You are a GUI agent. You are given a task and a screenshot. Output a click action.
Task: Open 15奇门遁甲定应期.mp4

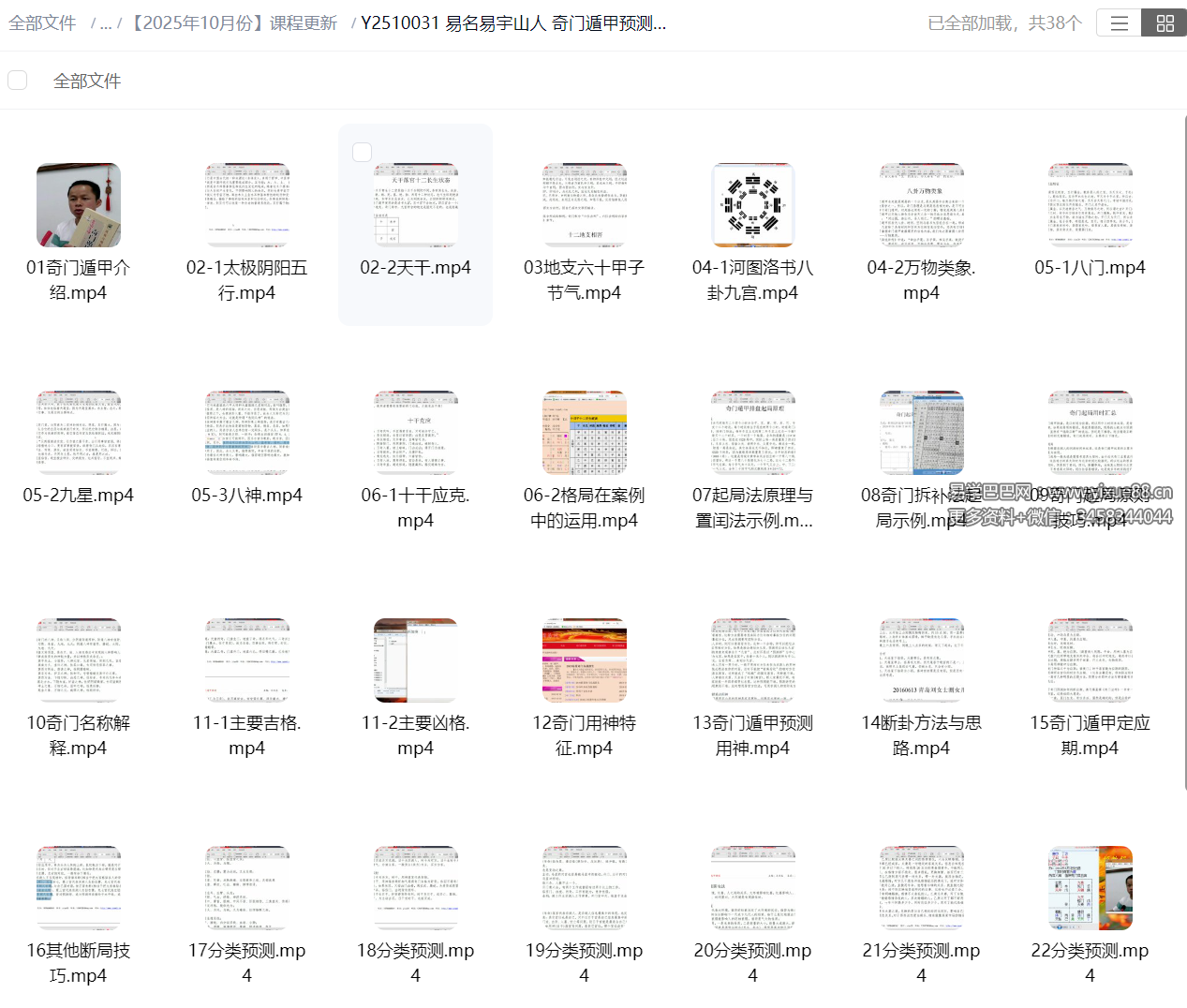pos(1090,660)
